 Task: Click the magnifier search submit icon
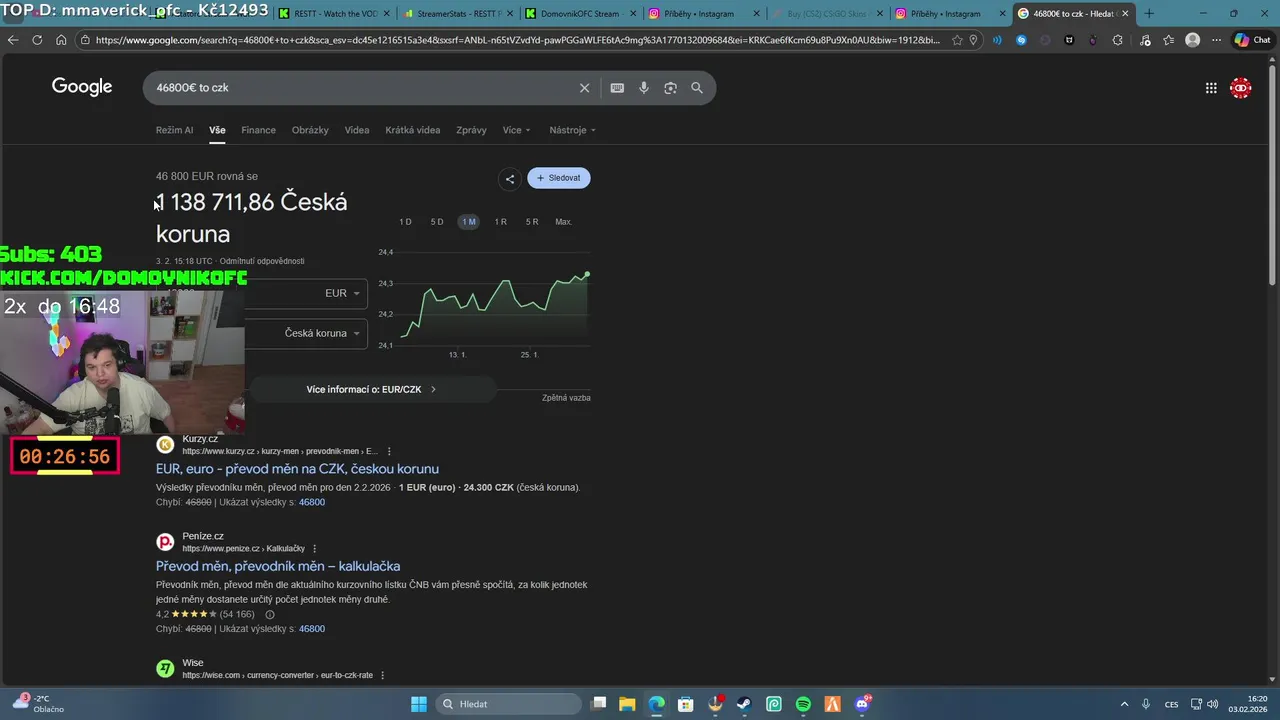coord(697,88)
